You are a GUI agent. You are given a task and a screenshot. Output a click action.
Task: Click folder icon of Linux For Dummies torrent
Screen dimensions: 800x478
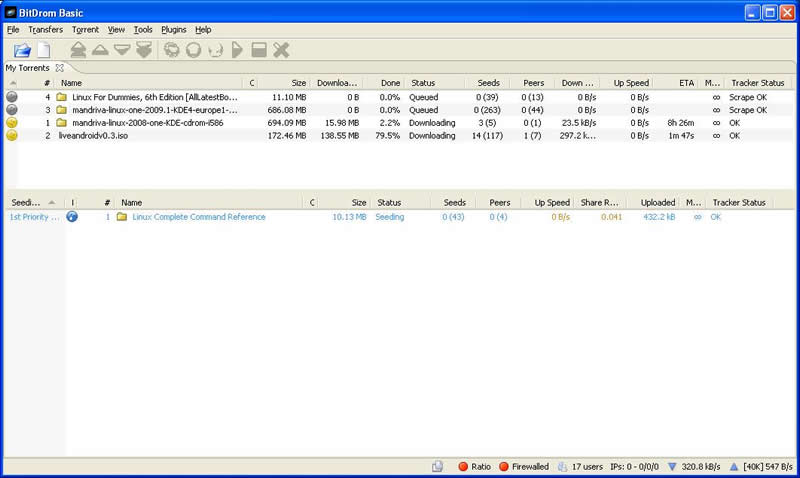click(x=62, y=96)
